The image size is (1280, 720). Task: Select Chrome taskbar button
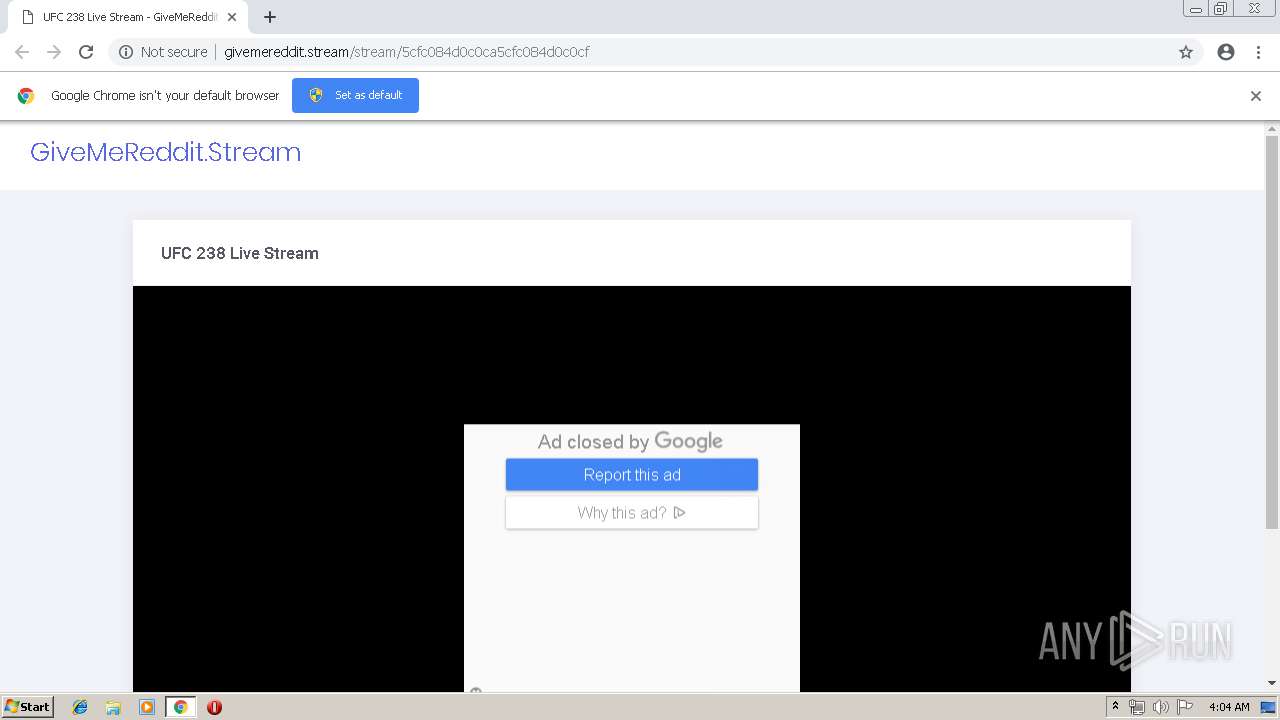pyautogui.click(x=180, y=707)
